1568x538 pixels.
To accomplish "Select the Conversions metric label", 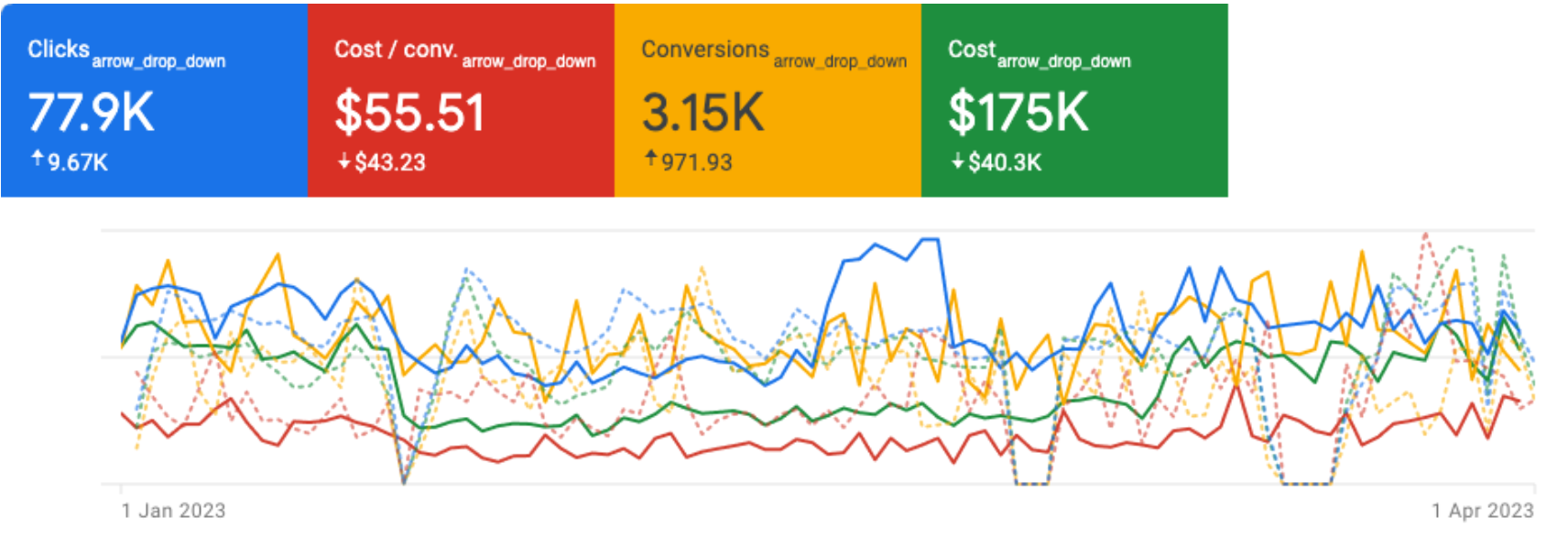I will (x=705, y=49).
